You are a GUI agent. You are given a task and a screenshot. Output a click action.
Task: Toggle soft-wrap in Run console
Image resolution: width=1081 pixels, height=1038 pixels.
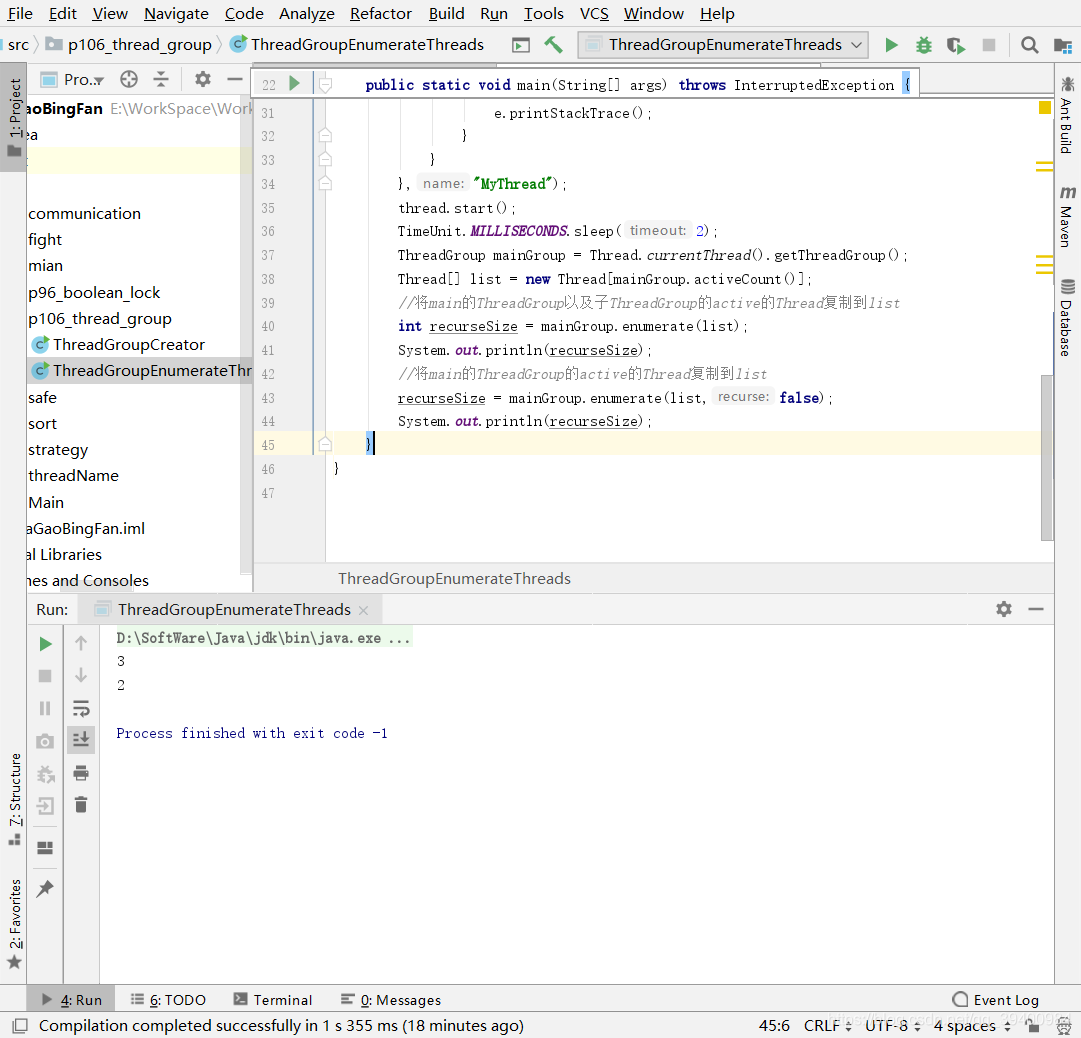81,708
